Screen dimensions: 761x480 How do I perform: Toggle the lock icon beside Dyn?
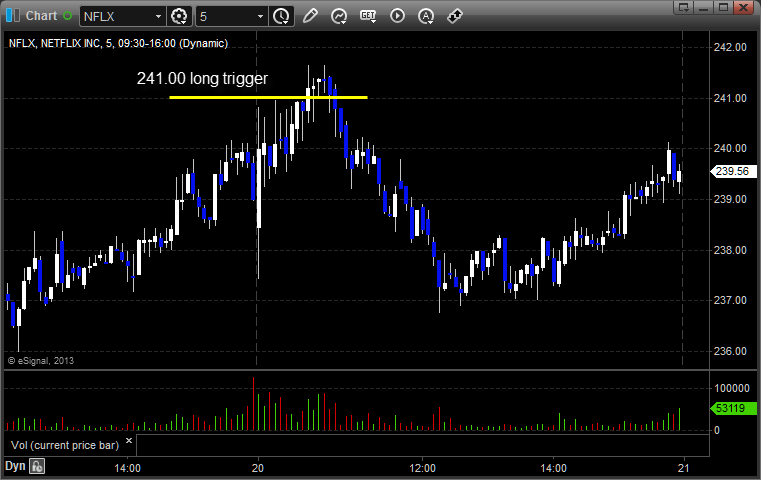(37, 466)
